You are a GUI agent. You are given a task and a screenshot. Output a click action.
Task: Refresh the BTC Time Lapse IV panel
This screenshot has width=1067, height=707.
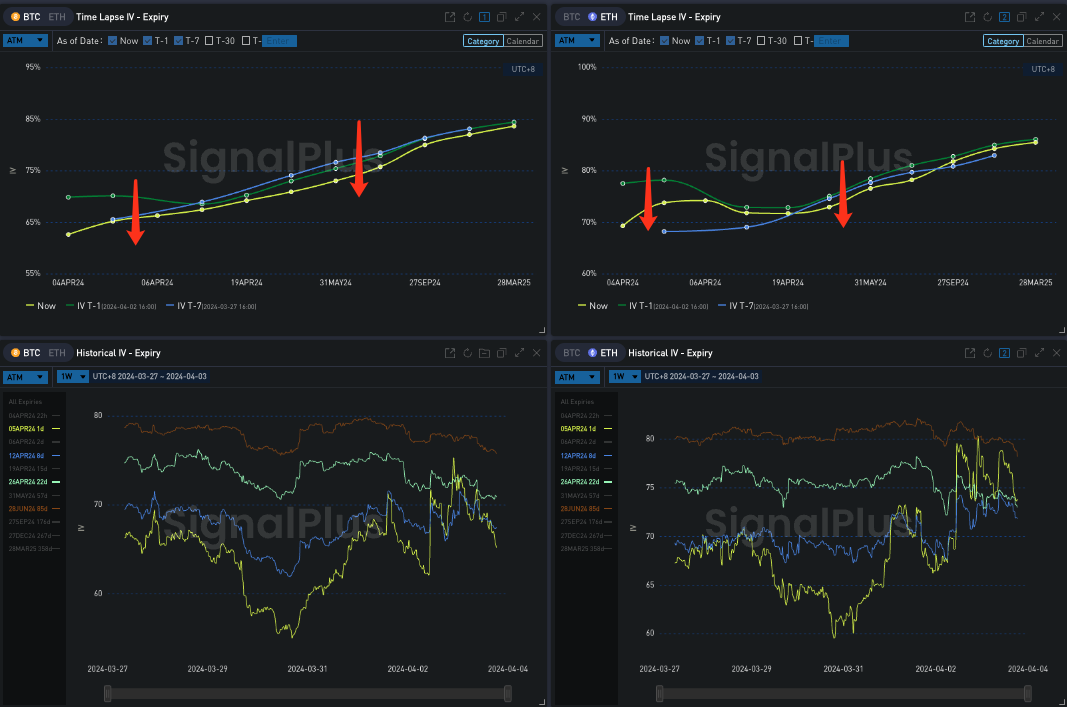click(x=467, y=17)
